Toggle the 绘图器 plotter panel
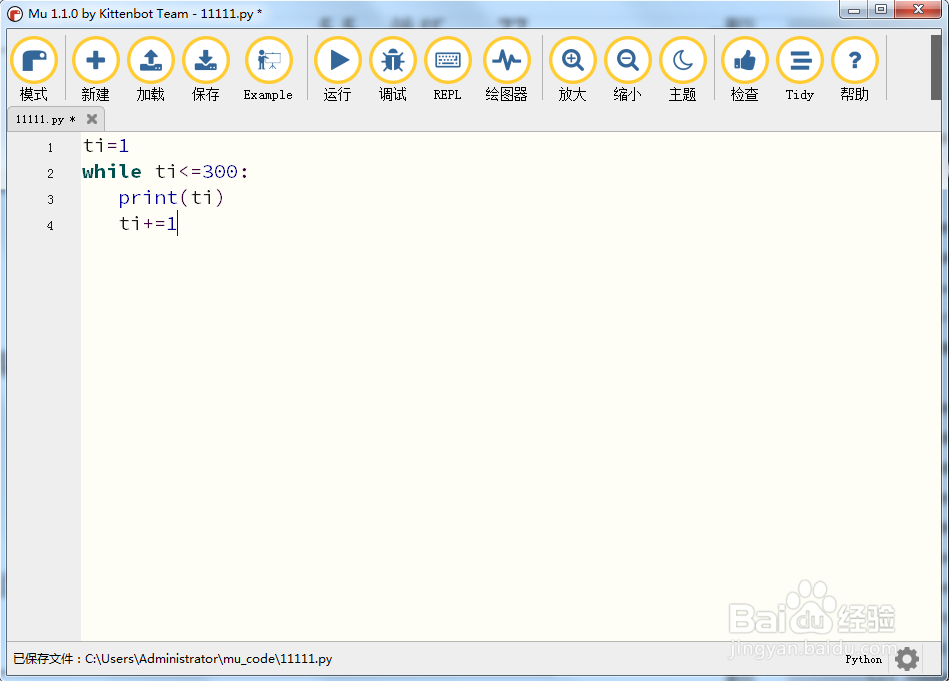 coord(506,60)
